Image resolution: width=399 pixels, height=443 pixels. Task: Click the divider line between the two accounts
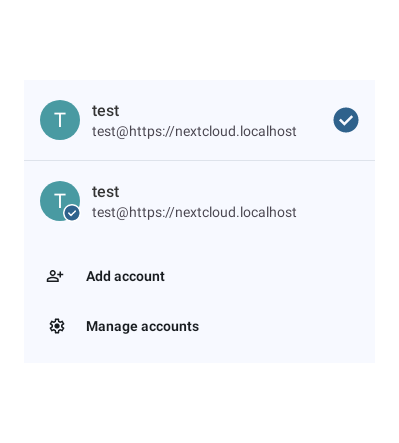pos(199,160)
